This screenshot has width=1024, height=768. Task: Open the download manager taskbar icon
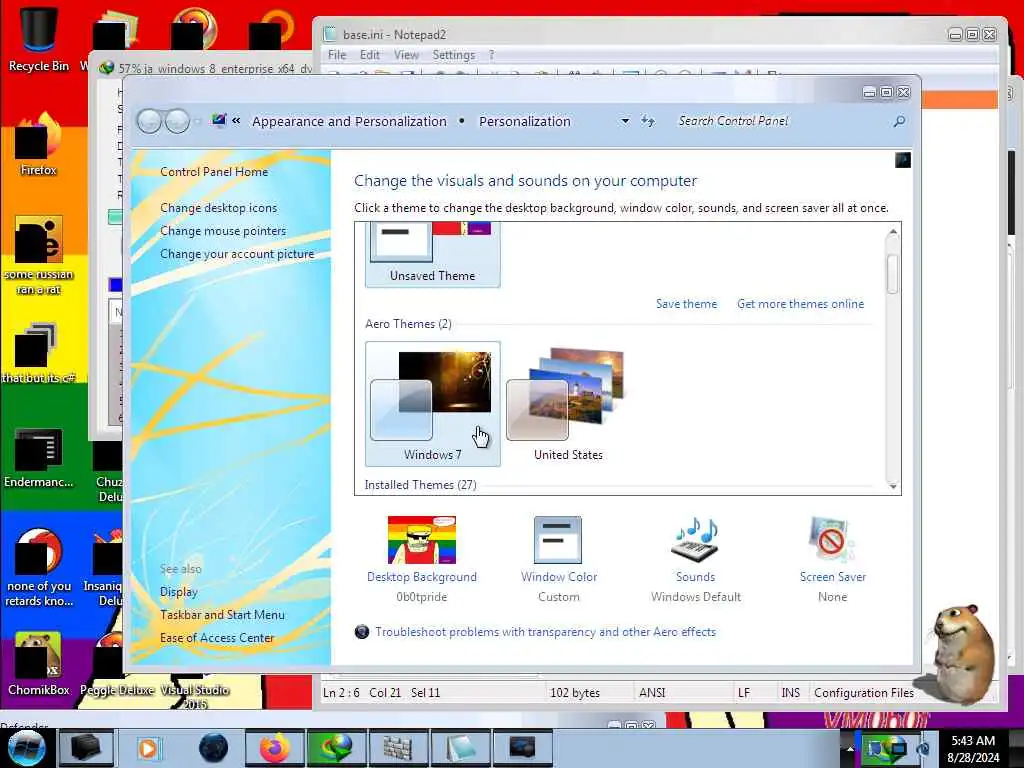pos(336,748)
